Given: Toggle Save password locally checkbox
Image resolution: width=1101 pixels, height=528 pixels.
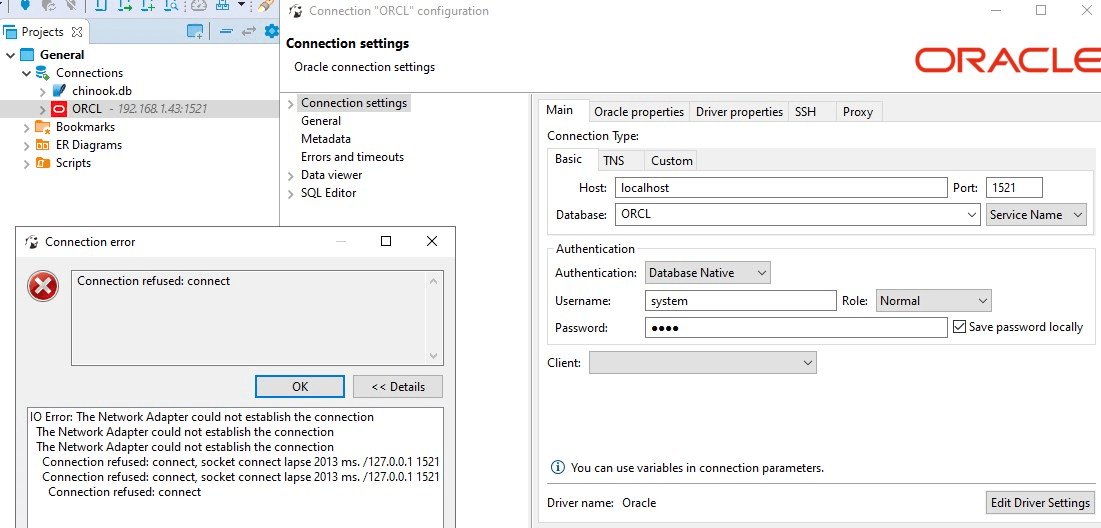Looking at the screenshot, I should (960, 327).
